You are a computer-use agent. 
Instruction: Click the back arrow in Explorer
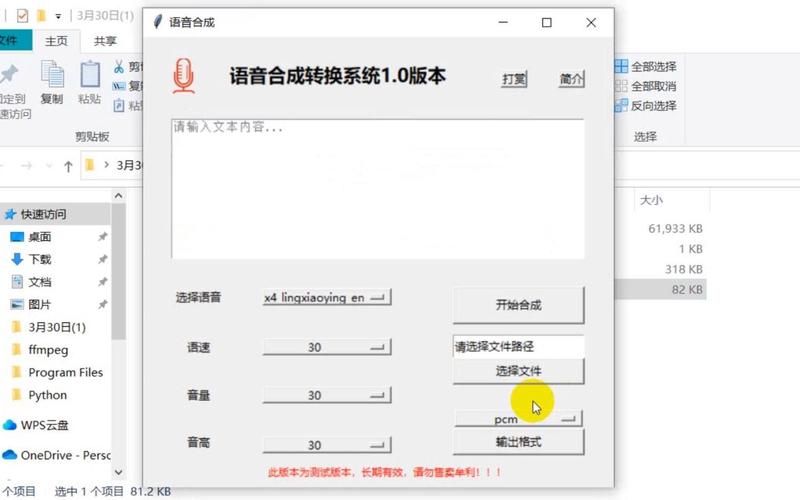click(2, 166)
